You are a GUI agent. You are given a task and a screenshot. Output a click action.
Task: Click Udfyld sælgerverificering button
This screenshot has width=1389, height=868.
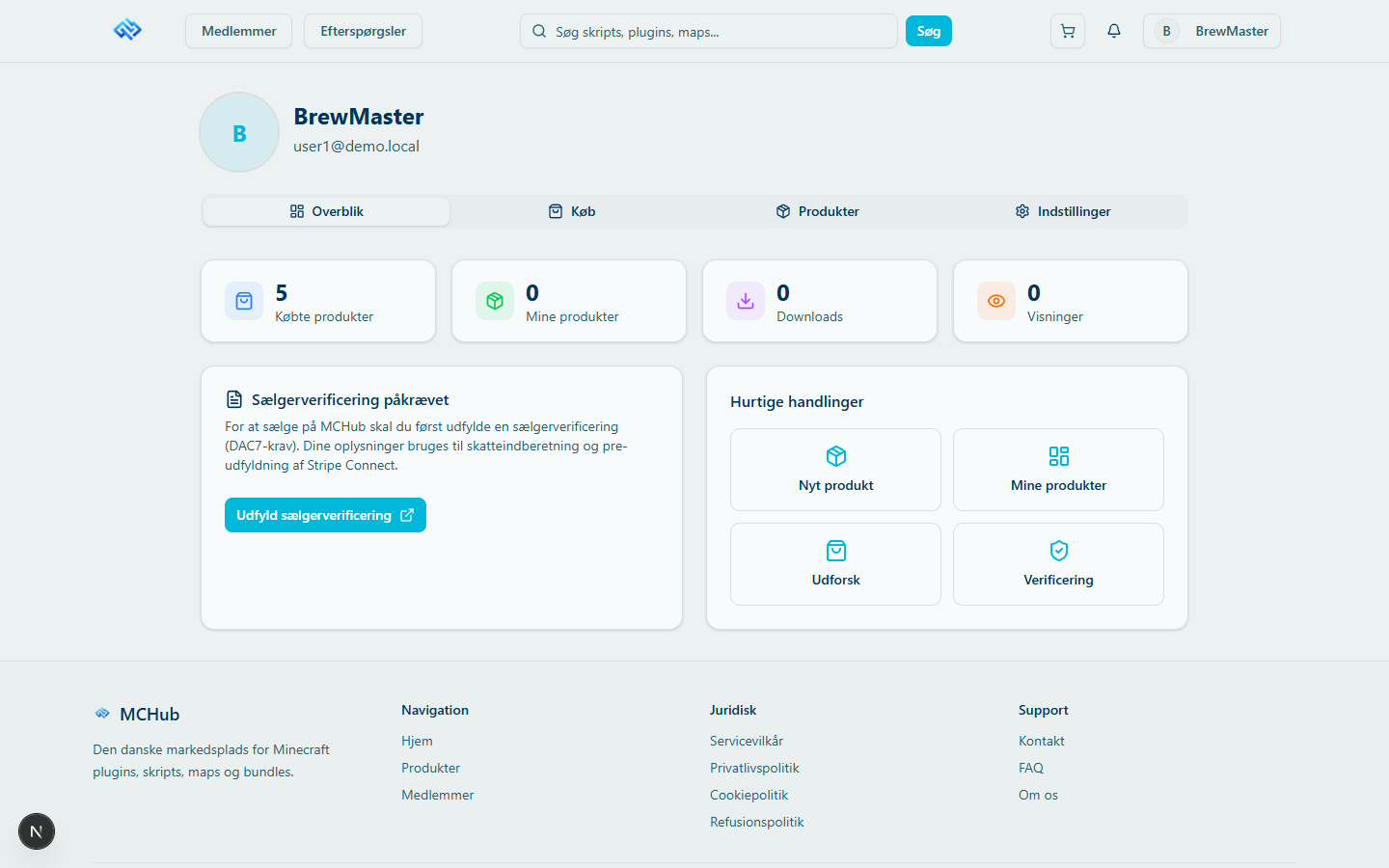point(325,515)
